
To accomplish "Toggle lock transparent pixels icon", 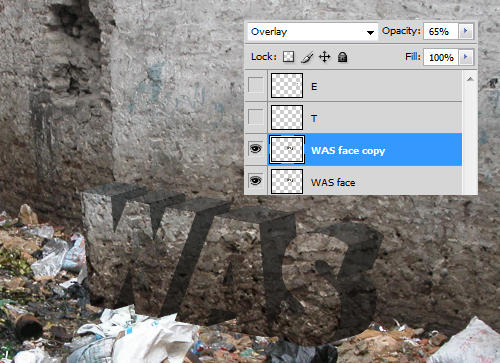I will pyautogui.click(x=288, y=57).
